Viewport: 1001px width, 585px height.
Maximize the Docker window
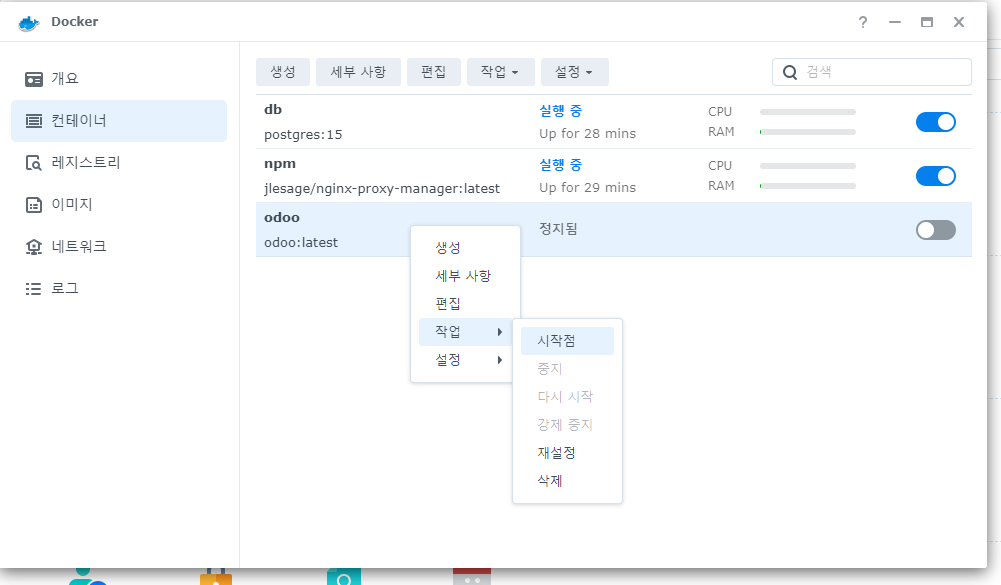coord(926,22)
